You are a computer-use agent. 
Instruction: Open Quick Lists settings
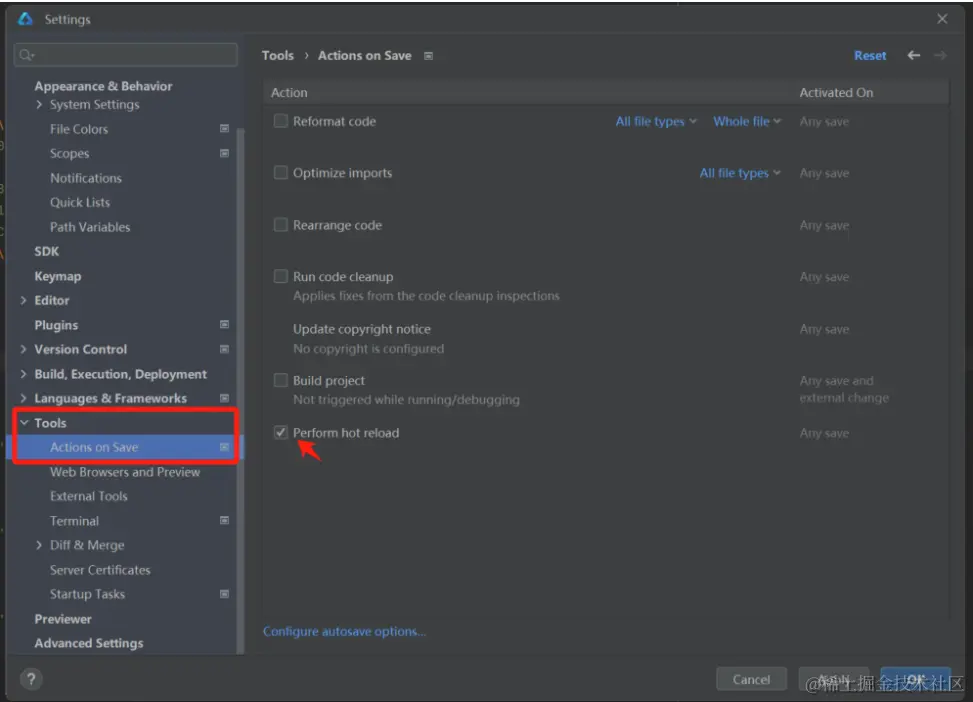click(x=79, y=202)
